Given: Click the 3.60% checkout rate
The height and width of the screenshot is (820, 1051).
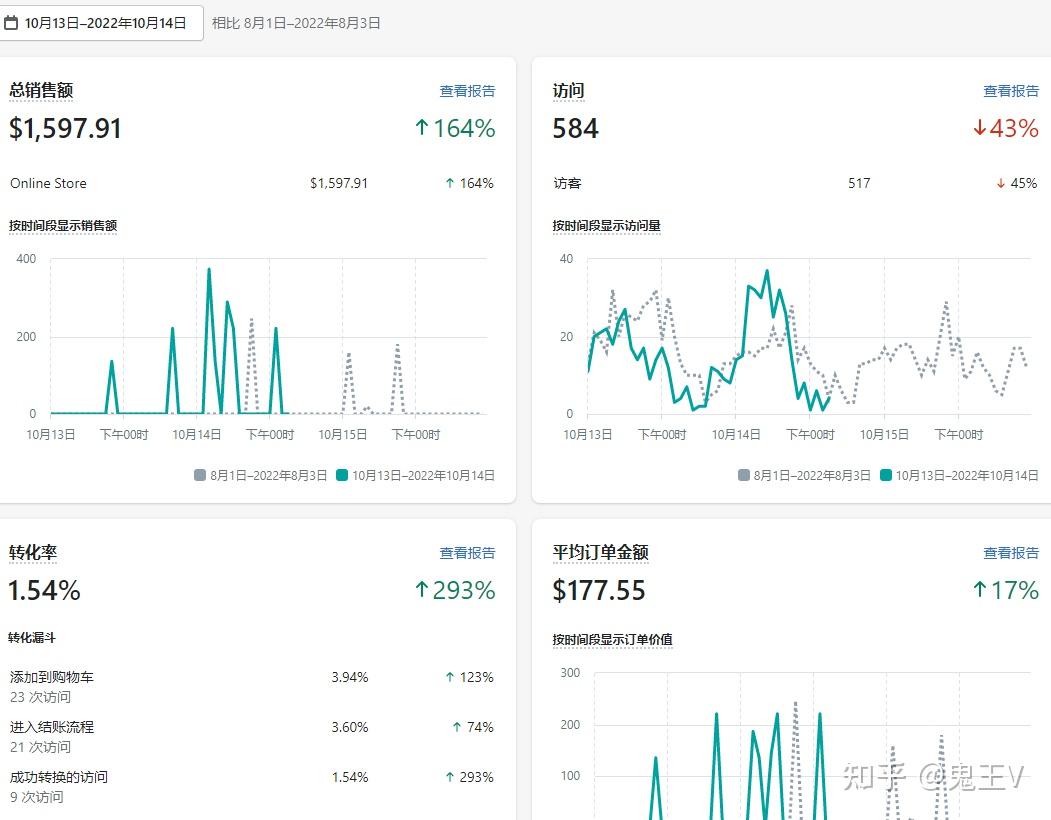Looking at the screenshot, I should [x=350, y=727].
